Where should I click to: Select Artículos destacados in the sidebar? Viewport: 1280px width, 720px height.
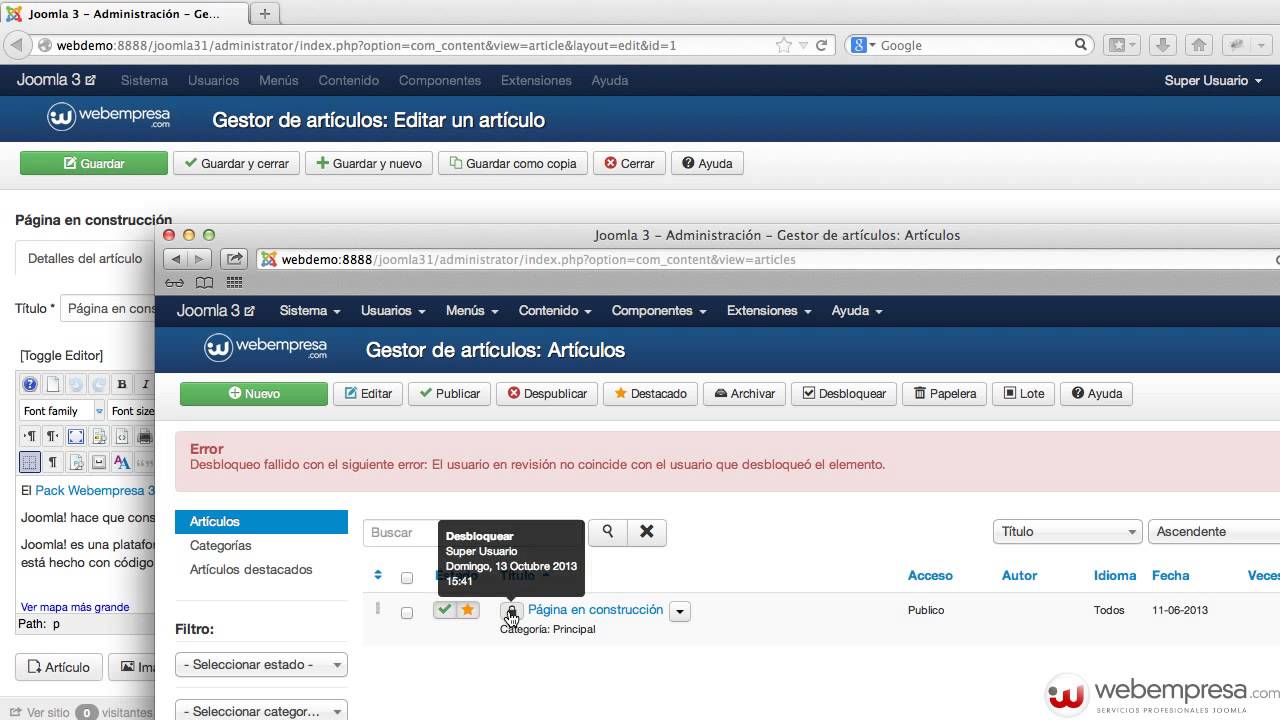251,570
